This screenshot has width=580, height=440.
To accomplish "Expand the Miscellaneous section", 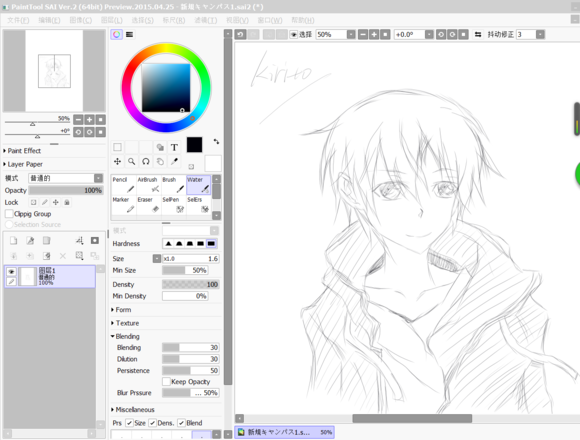I will coord(133,409).
